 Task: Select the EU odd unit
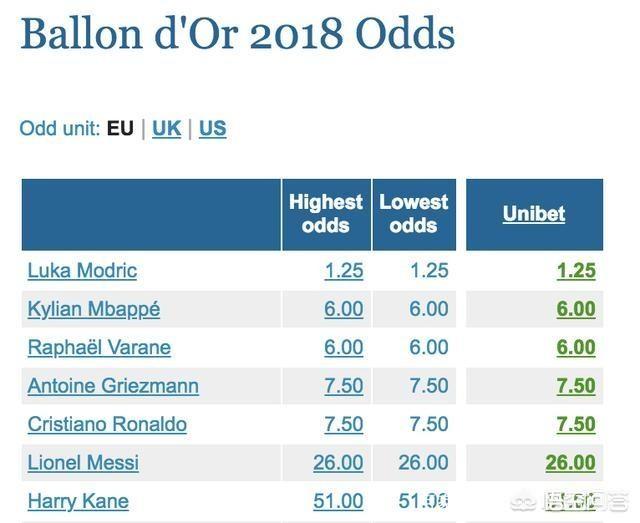(120, 129)
